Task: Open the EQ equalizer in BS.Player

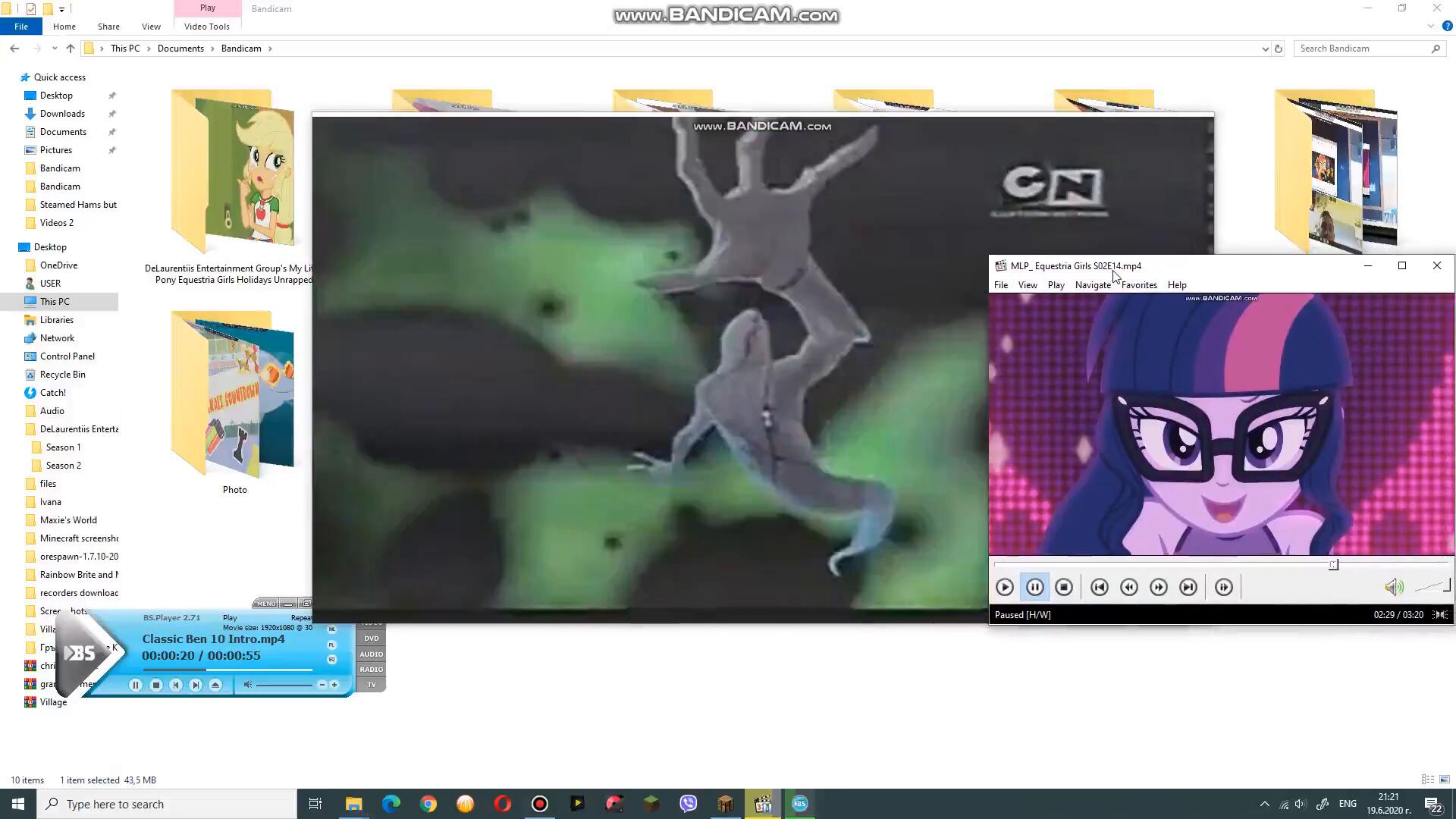Action: [331, 660]
